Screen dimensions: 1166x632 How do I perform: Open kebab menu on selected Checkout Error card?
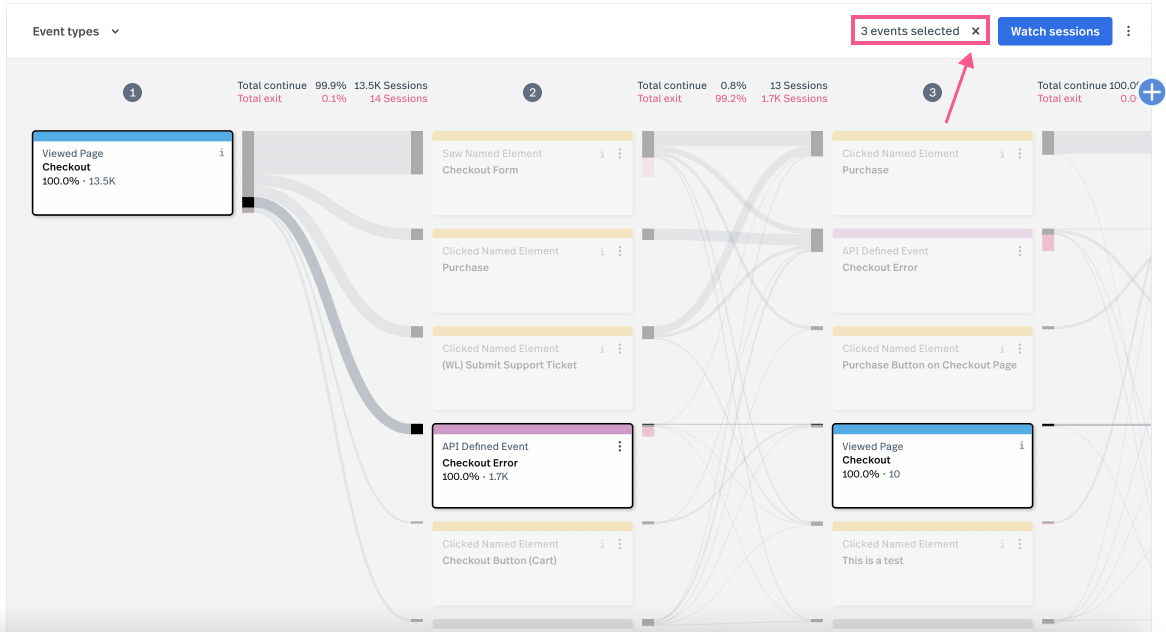click(x=620, y=447)
